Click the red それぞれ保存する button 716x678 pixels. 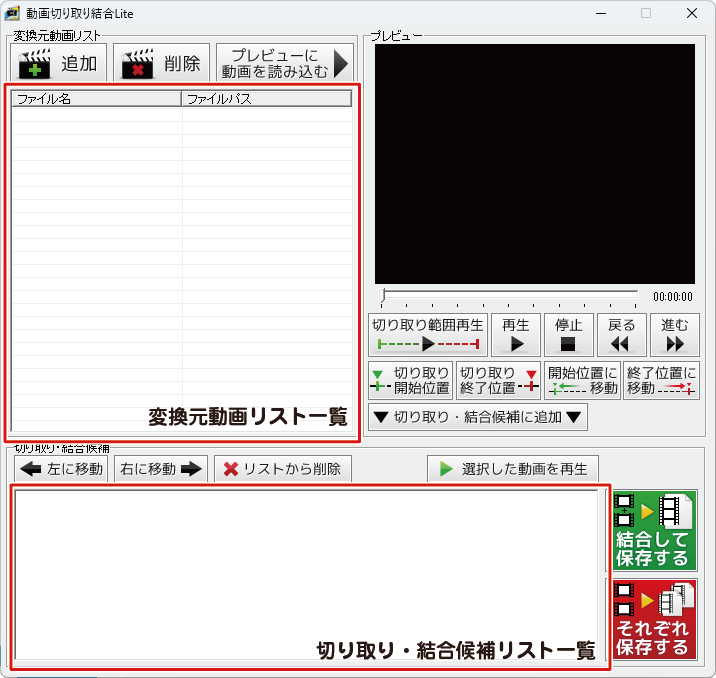pos(653,619)
